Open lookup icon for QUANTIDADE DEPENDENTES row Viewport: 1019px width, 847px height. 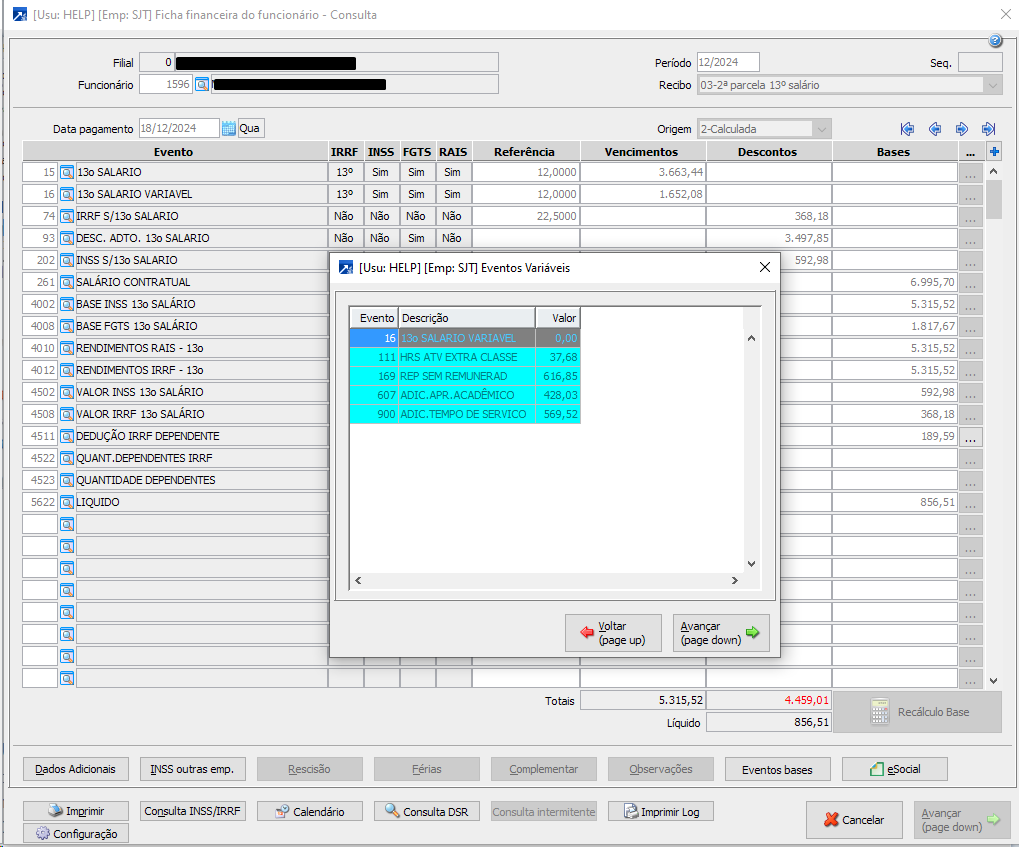[x=67, y=480]
